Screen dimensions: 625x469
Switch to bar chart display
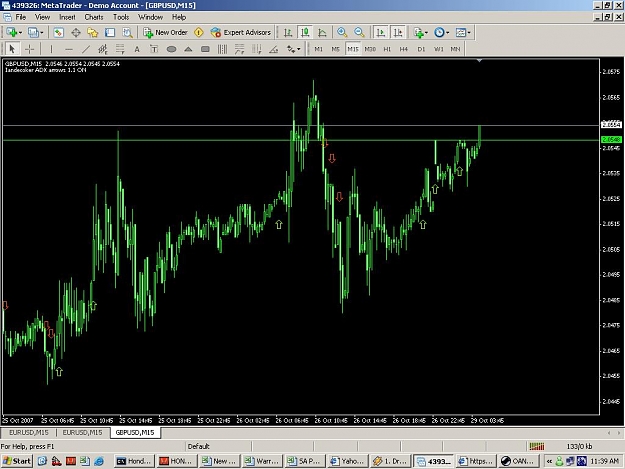tap(288, 32)
